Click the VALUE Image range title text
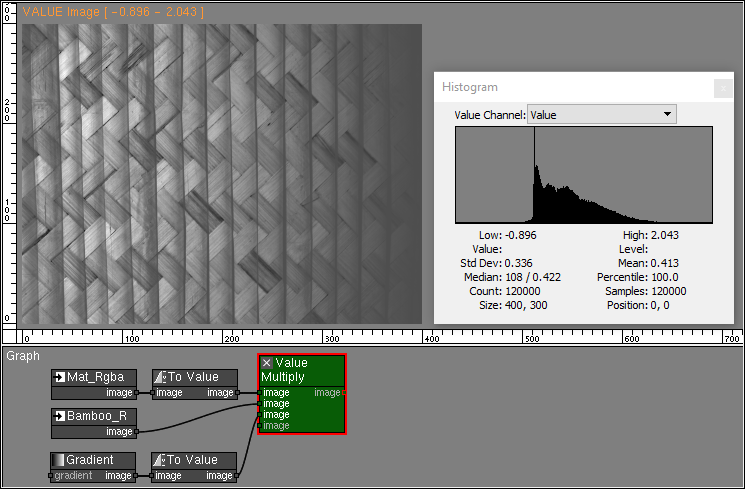 [112, 13]
